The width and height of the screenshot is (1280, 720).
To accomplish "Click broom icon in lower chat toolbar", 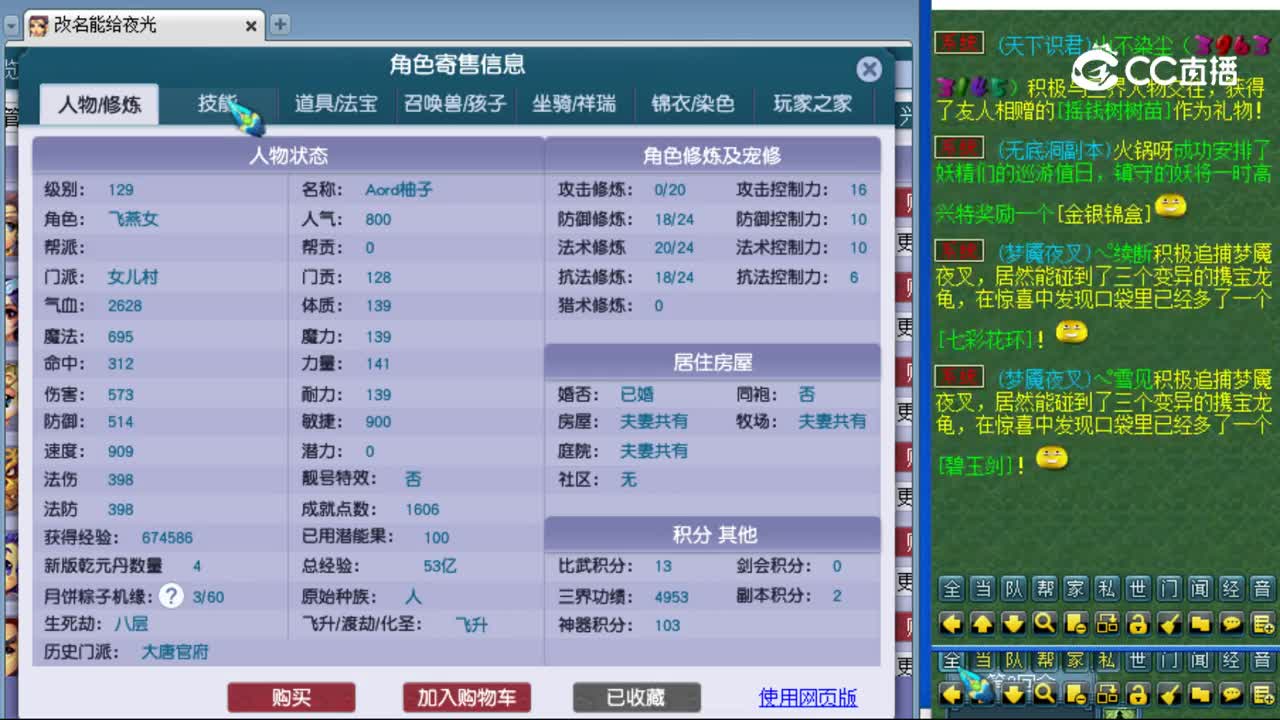I will [x=1169, y=694].
